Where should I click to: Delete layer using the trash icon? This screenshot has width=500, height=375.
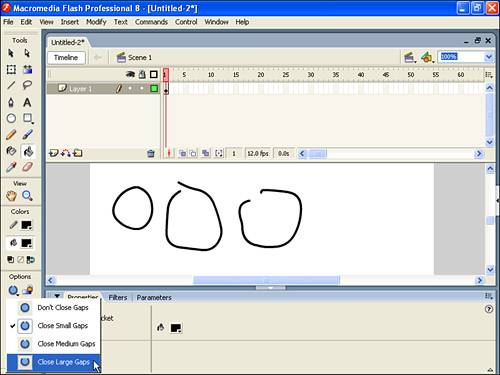(151, 153)
